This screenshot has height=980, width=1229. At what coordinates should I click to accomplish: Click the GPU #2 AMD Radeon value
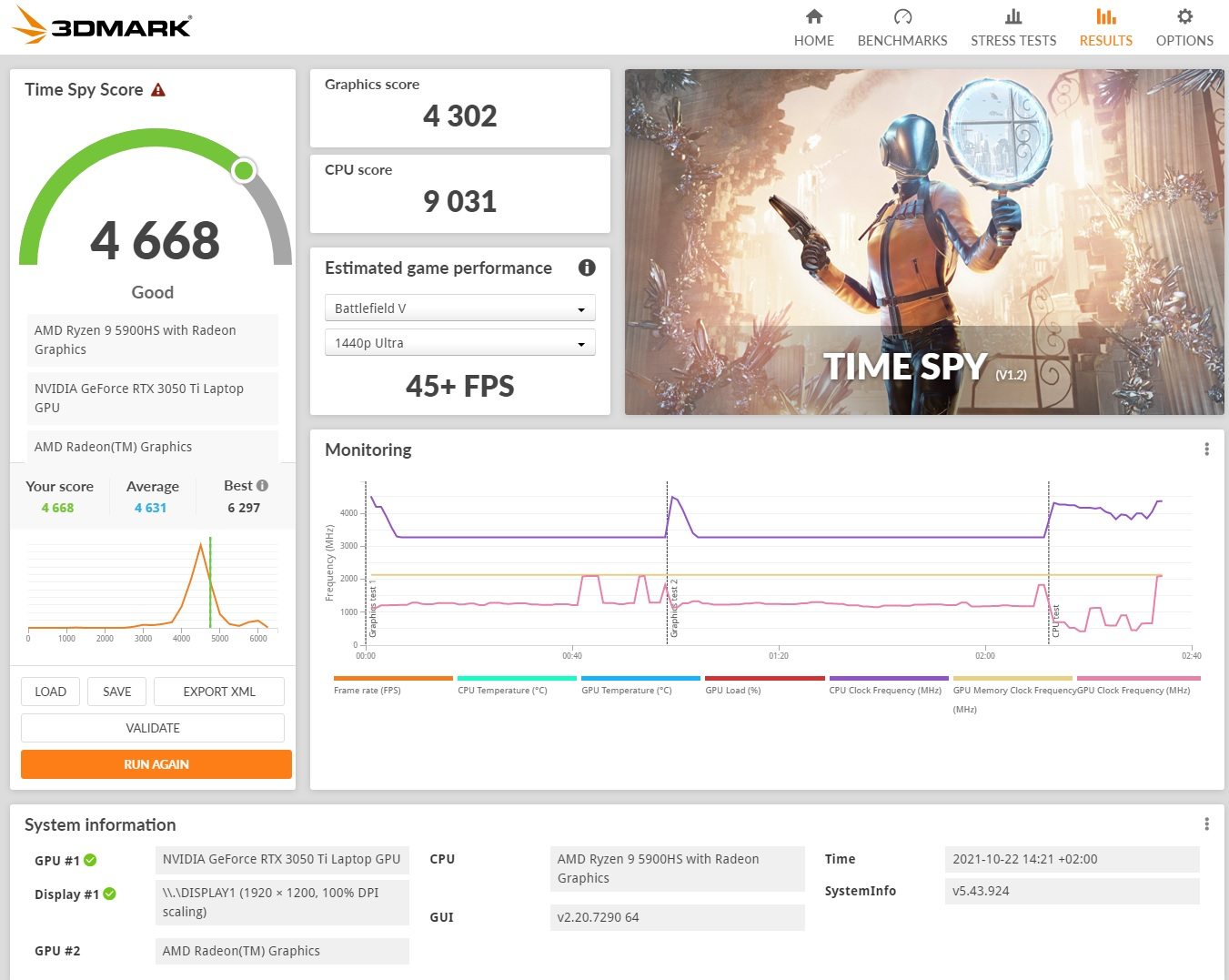tap(282, 951)
